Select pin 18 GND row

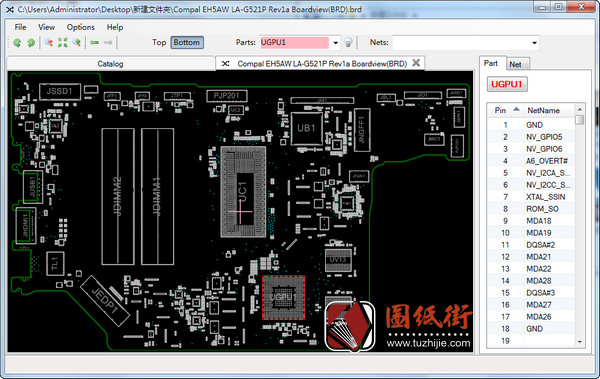pos(531,329)
